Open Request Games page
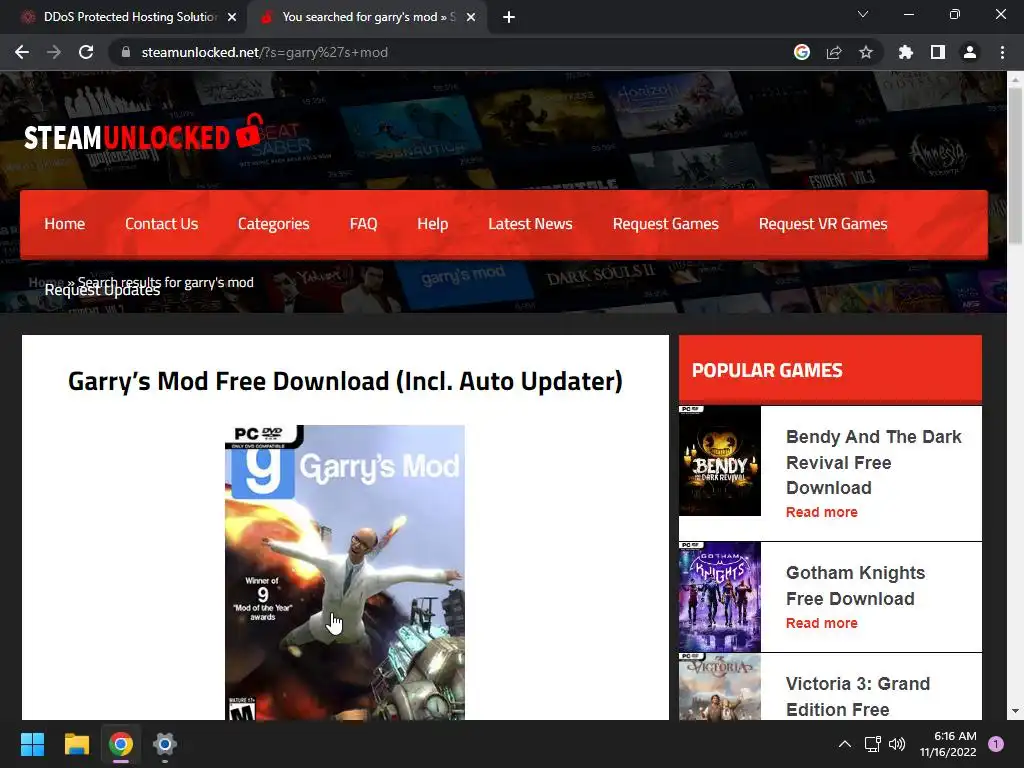The image size is (1024, 768). (x=665, y=224)
